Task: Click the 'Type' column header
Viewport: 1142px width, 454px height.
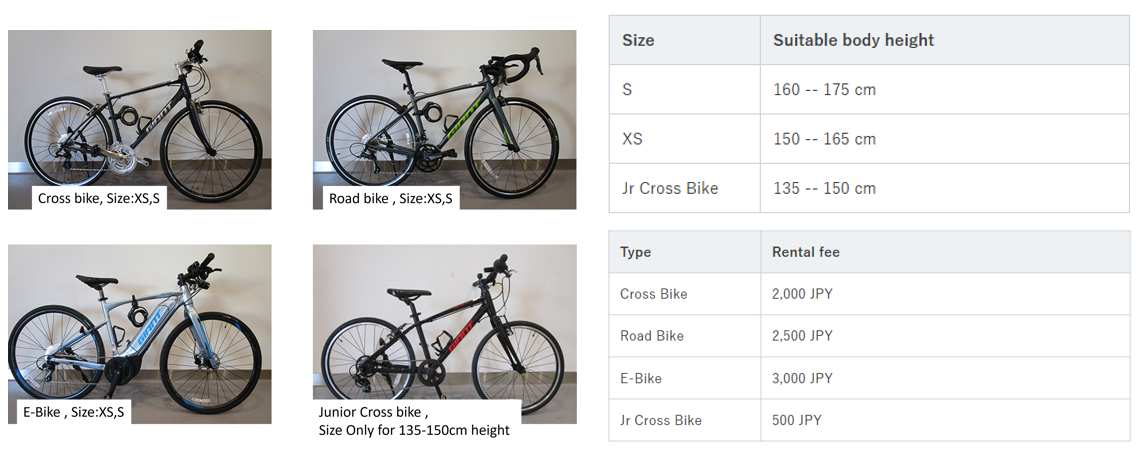Action: [635, 252]
